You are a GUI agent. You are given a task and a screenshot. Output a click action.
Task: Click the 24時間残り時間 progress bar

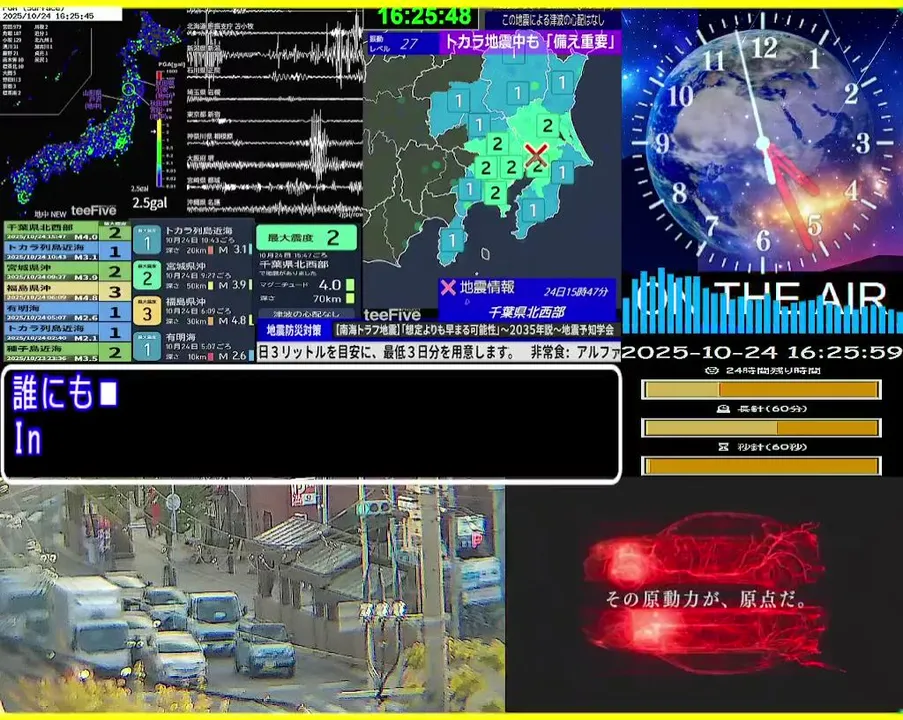[761, 389]
